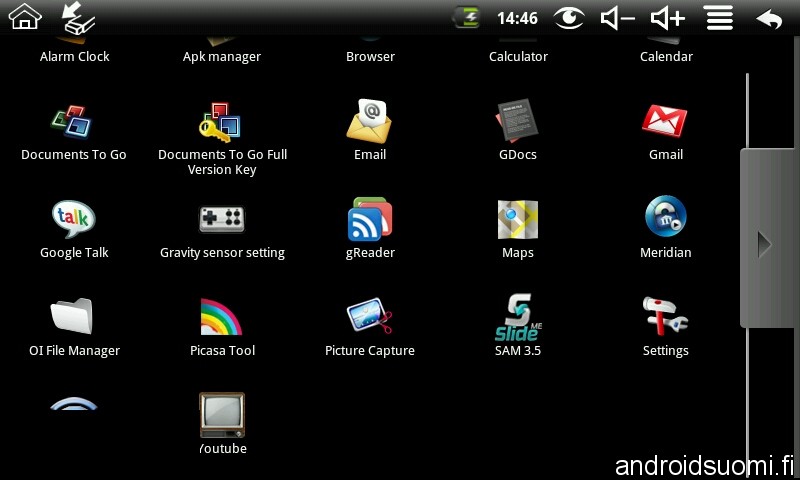The width and height of the screenshot is (800, 480).
Task: Launch Documents To Go Full Version Key
Action: point(220,122)
